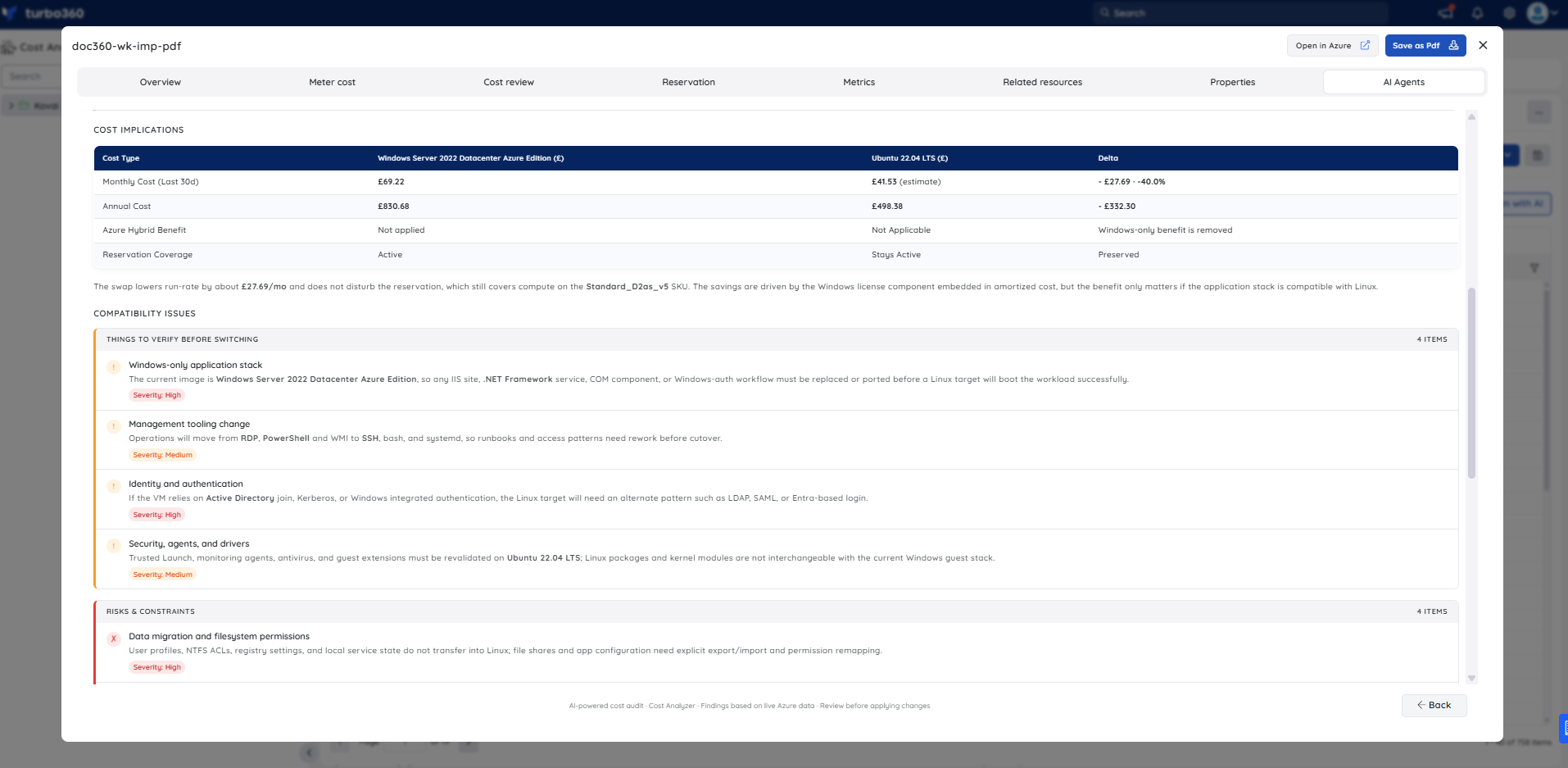Show the Metrics tab
Screen dimensions: 1568x768
[x=859, y=82]
